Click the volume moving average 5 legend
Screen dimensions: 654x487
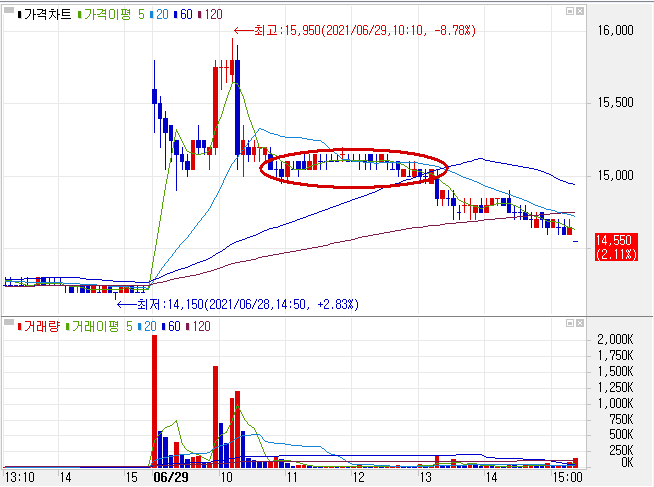coord(129,326)
